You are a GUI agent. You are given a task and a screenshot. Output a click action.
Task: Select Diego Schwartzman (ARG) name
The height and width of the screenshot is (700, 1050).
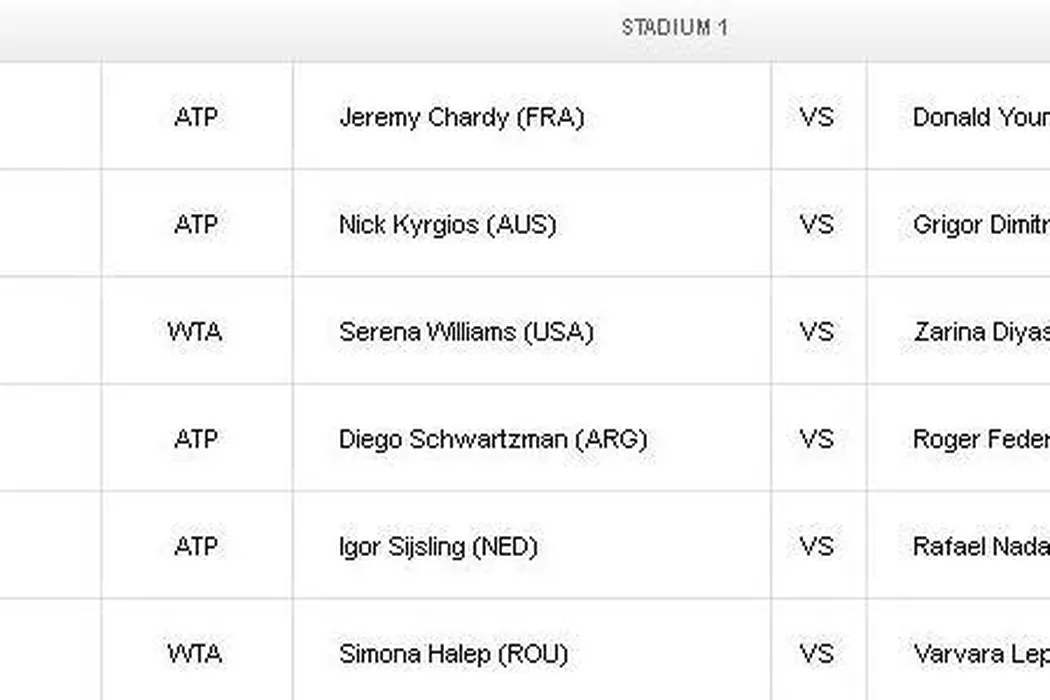[x=493, y=439]
